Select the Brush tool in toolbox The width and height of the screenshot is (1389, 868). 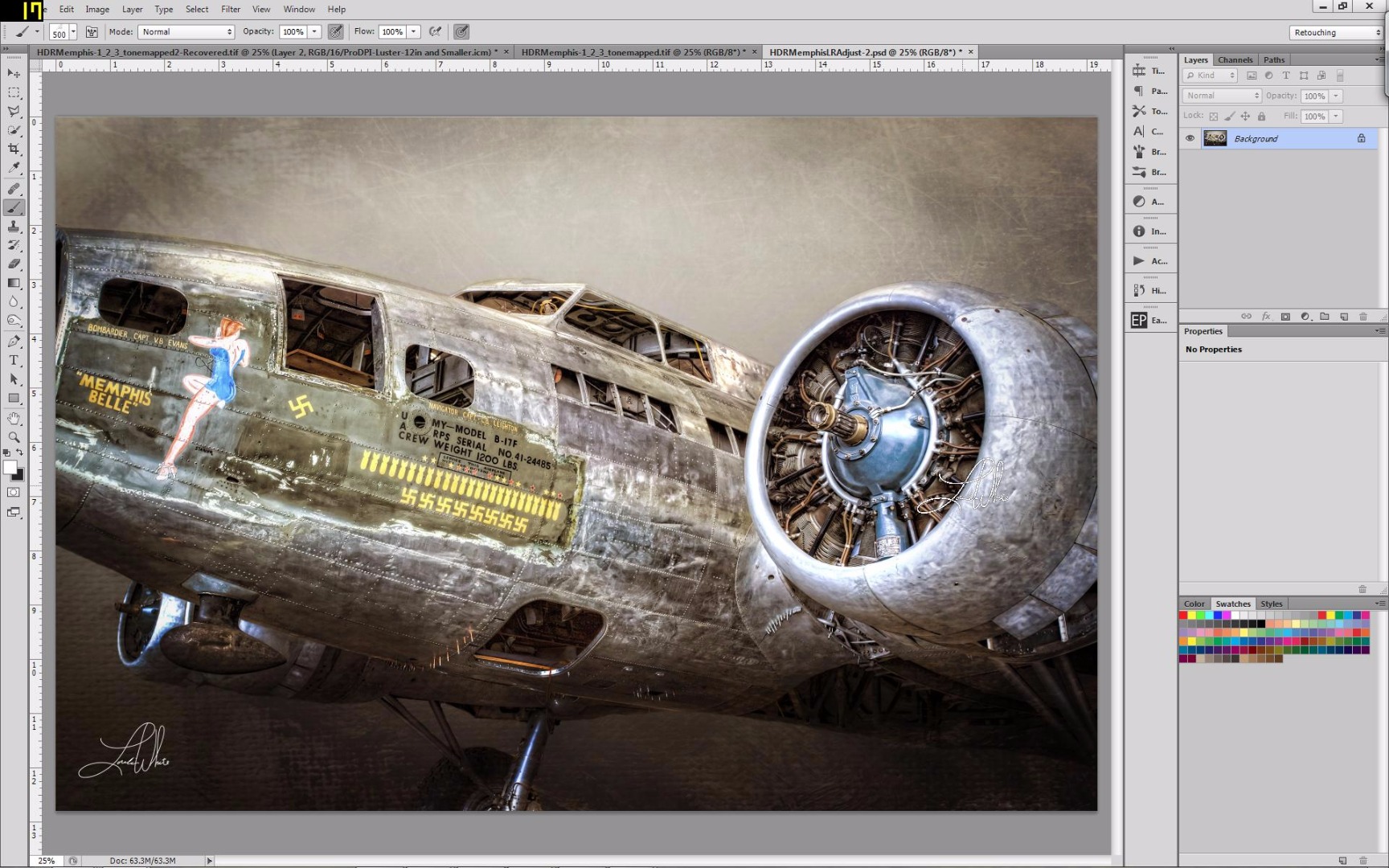coord(14,207)
